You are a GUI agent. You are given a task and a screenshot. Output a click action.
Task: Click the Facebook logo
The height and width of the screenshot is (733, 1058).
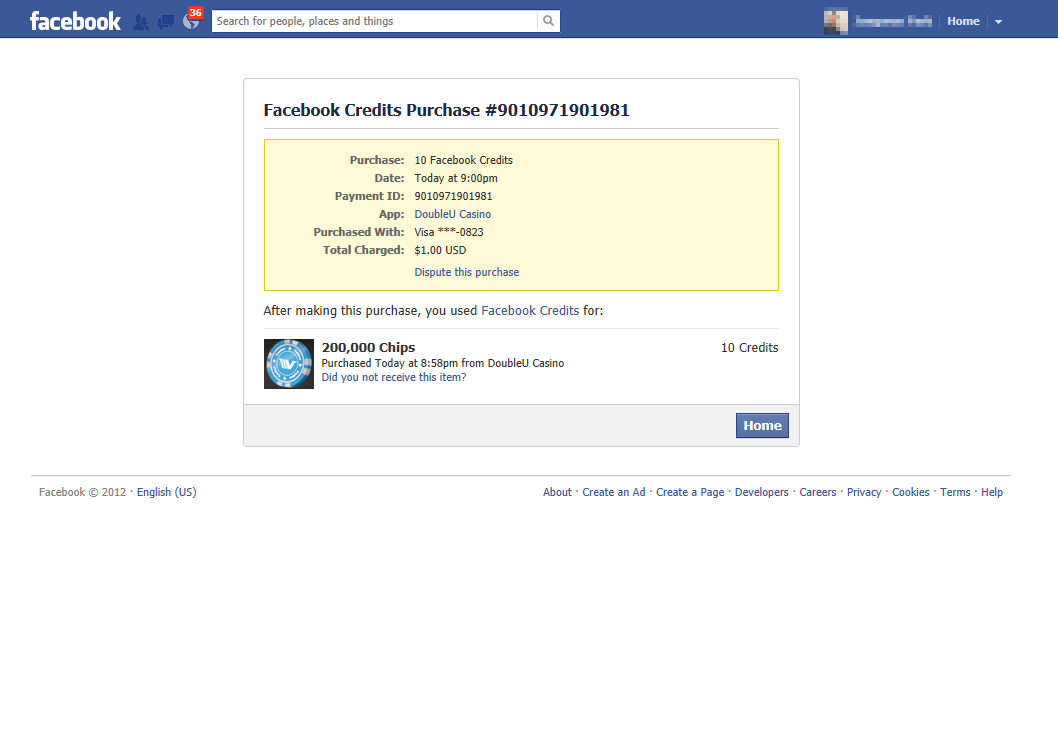click(x=76, y=21)
